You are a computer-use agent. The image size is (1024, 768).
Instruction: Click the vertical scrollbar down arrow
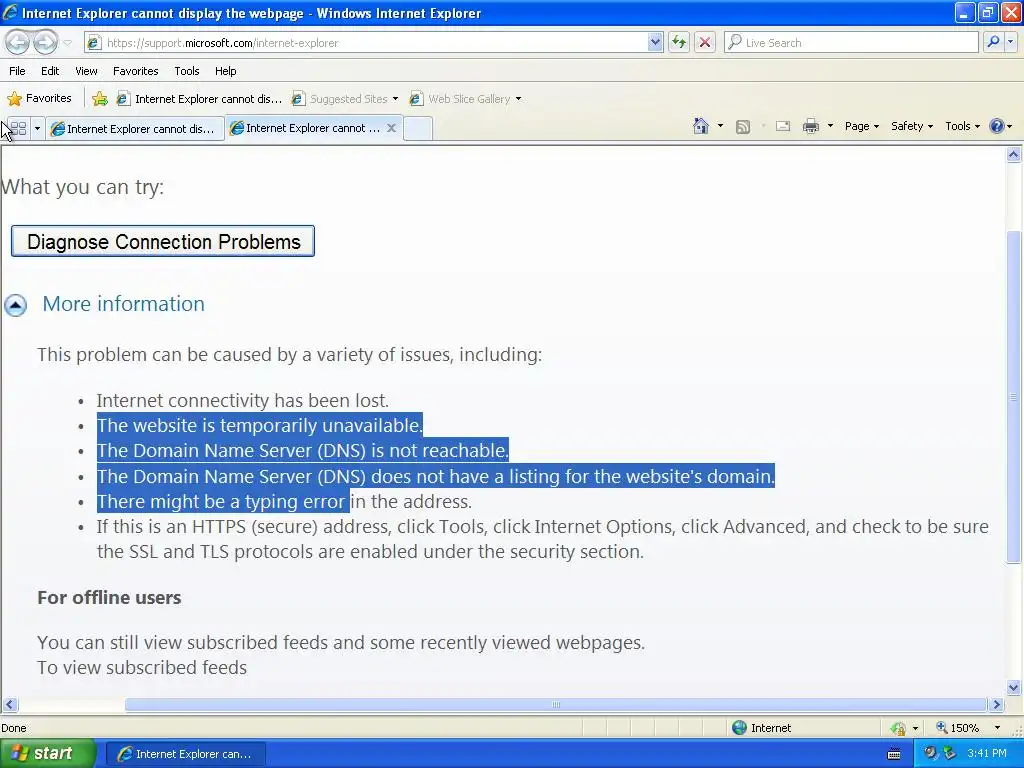pyautogui.click(x=1014, y=687)
